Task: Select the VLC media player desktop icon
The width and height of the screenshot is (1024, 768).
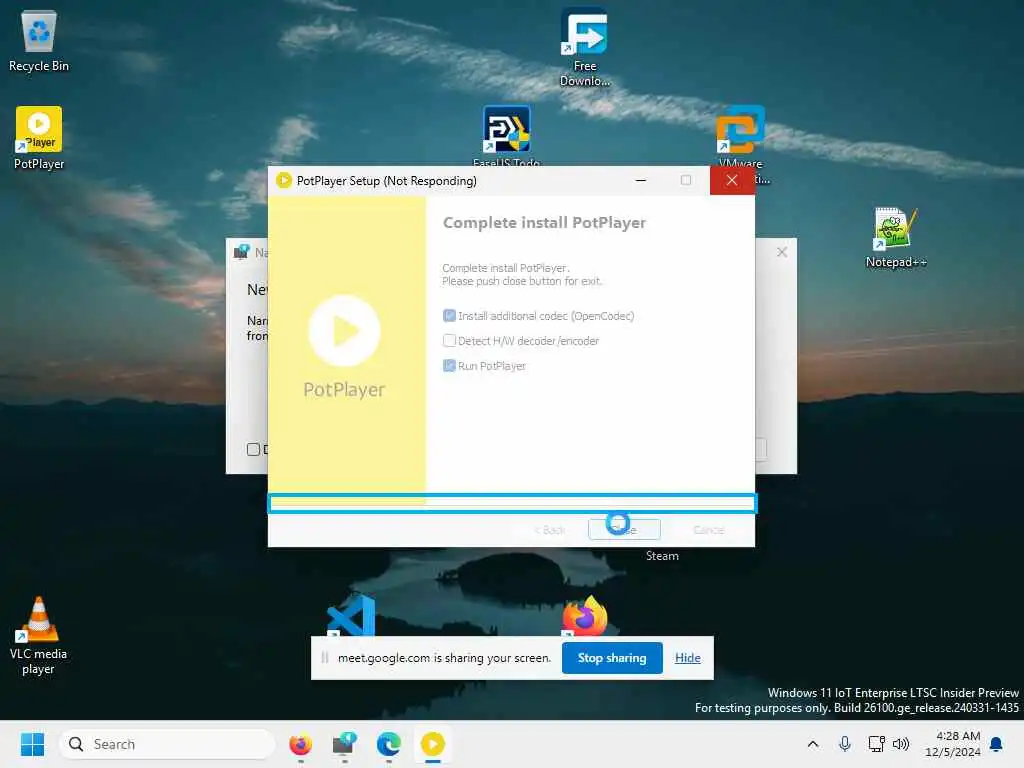Action: [38, 635]
